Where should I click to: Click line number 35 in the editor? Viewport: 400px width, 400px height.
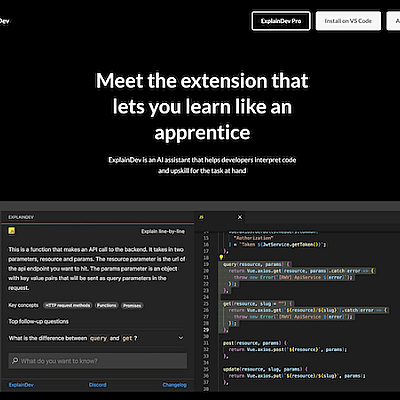[x=206, y=369]
